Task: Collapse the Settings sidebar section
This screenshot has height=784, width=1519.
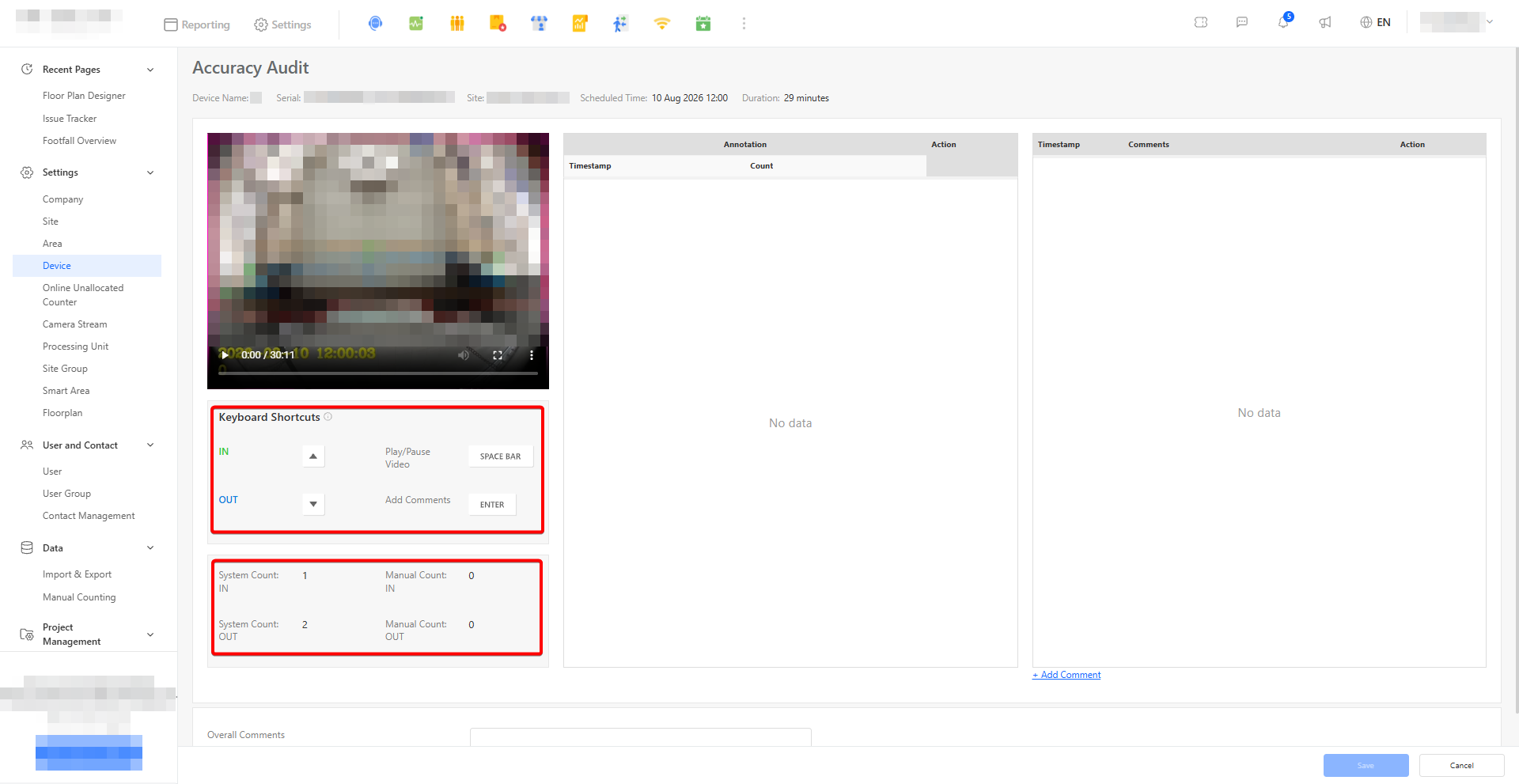Action: 150,172
